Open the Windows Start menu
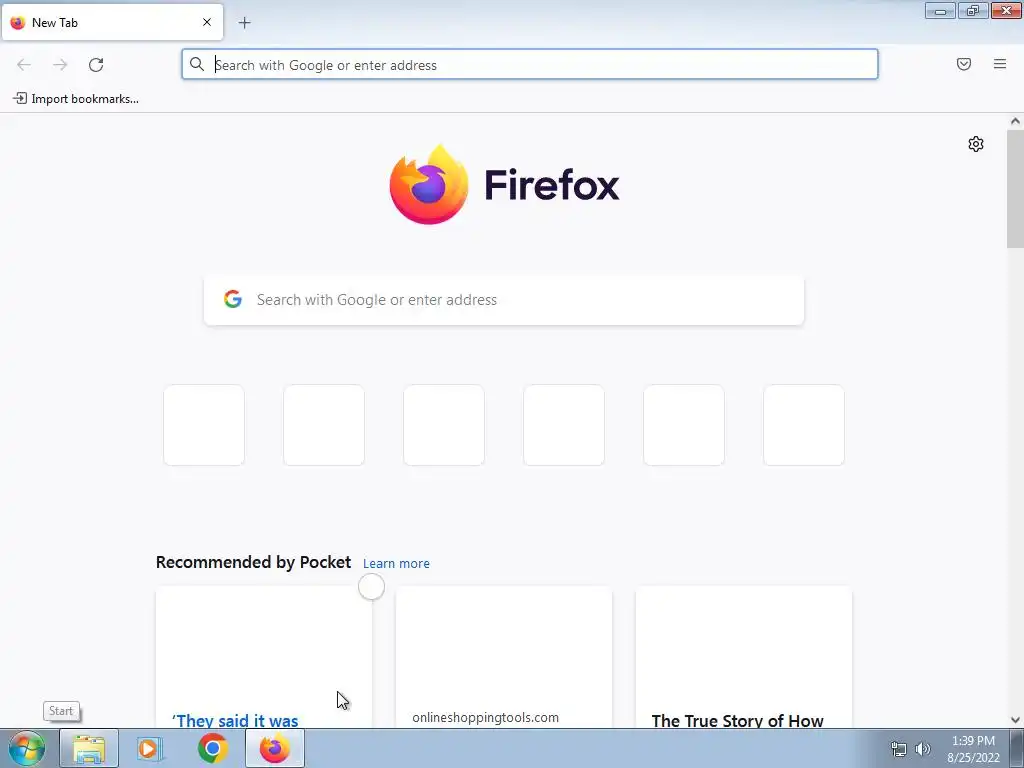1024x768 pixels. click(x=26, y=748)
